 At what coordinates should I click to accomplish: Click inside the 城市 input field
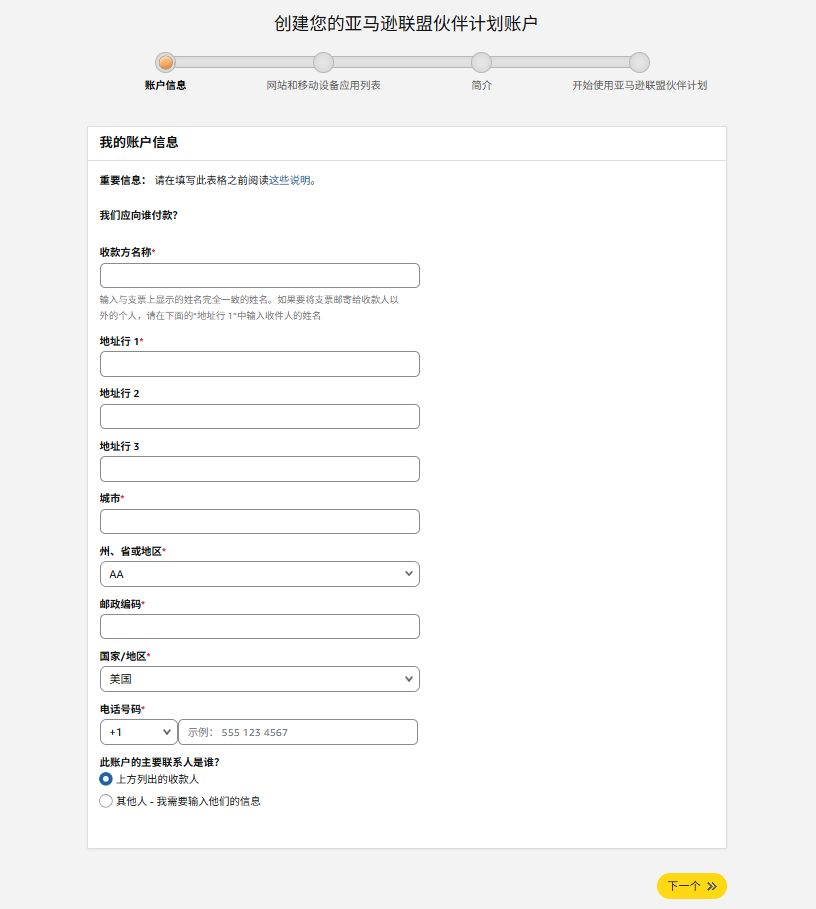click(258, 521)
